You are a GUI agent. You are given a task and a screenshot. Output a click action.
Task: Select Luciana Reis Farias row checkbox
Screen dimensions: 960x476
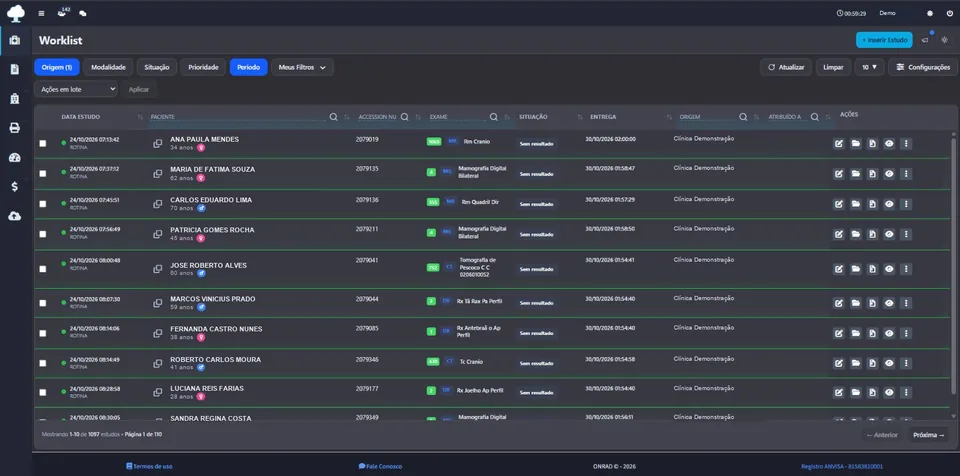(42, 393)
